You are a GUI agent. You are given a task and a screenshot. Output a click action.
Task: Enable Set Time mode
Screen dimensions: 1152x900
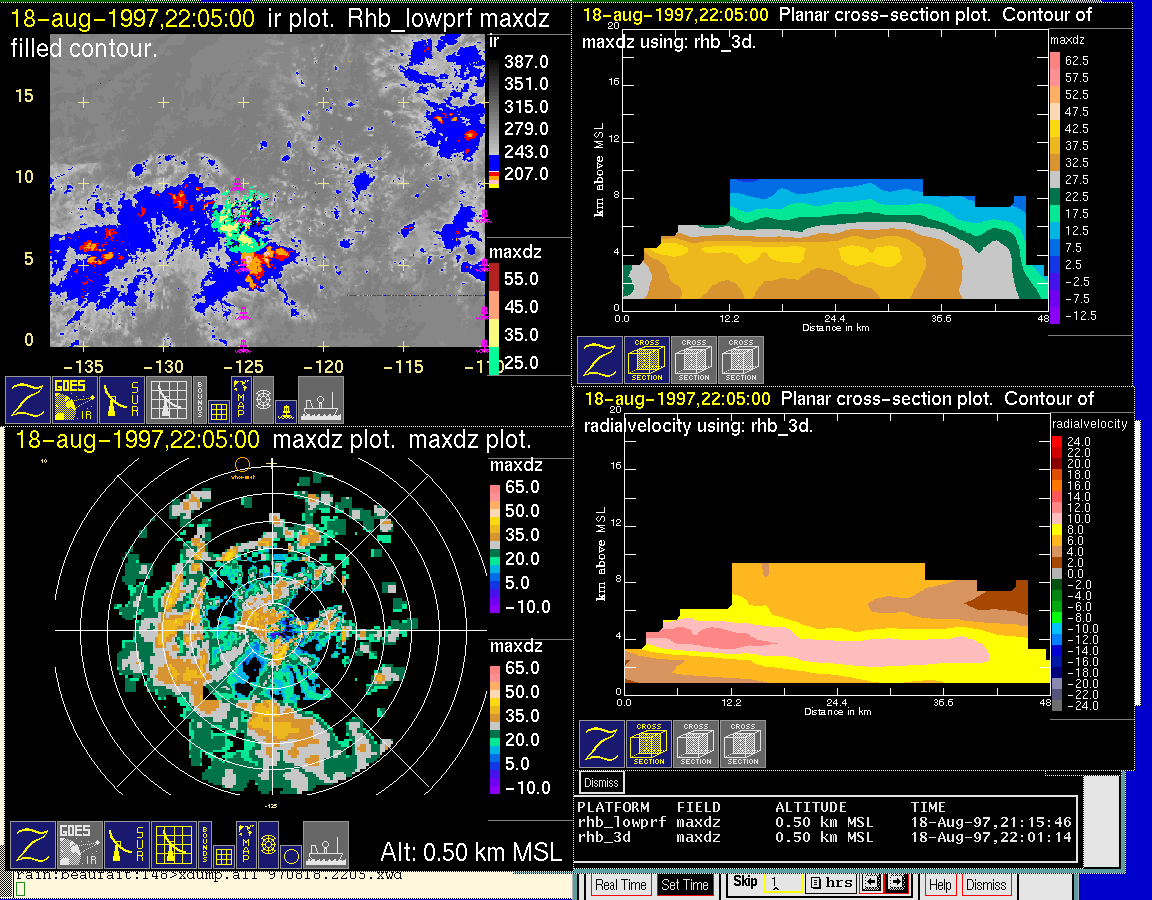pyautogui.click(x=685, y=885)
